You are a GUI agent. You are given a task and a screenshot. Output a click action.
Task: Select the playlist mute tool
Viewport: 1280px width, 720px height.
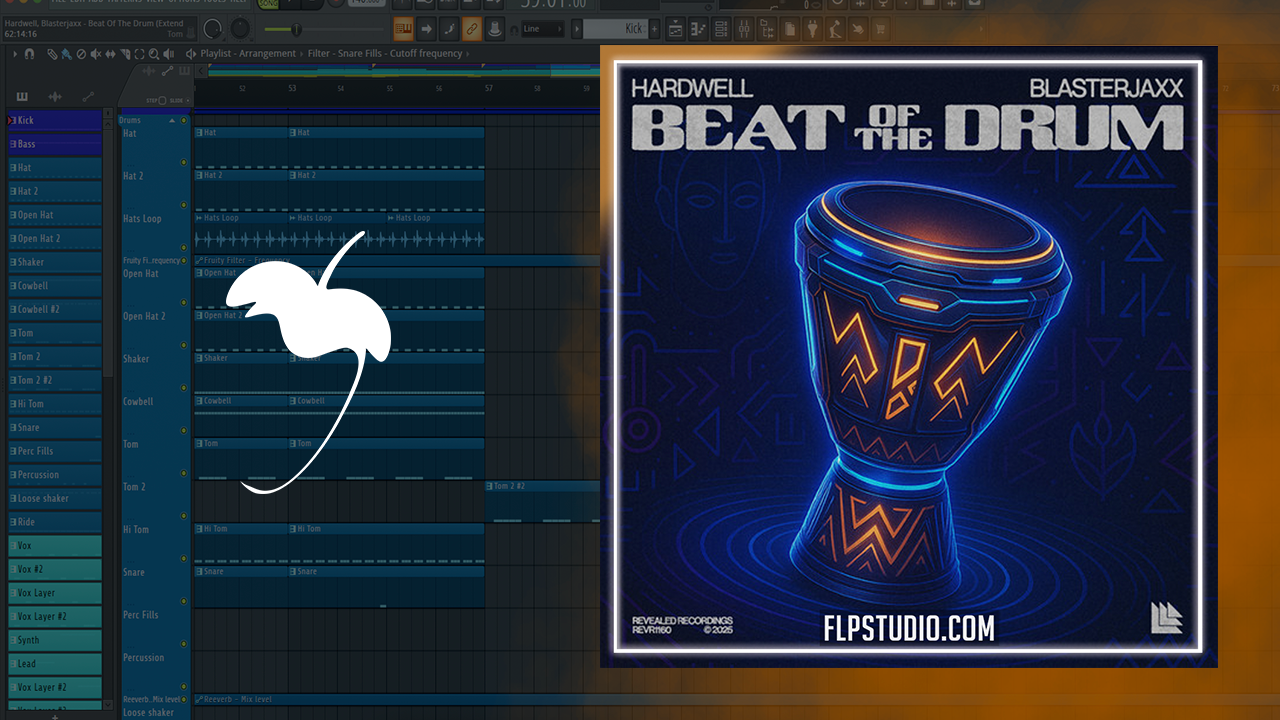point(95,54)
